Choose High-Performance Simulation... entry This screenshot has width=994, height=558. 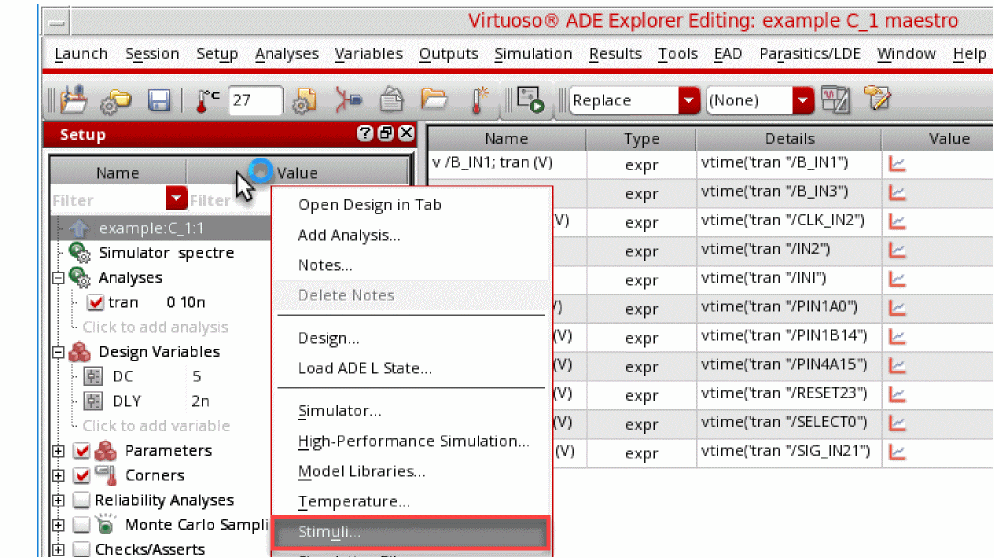click(413, 441)
